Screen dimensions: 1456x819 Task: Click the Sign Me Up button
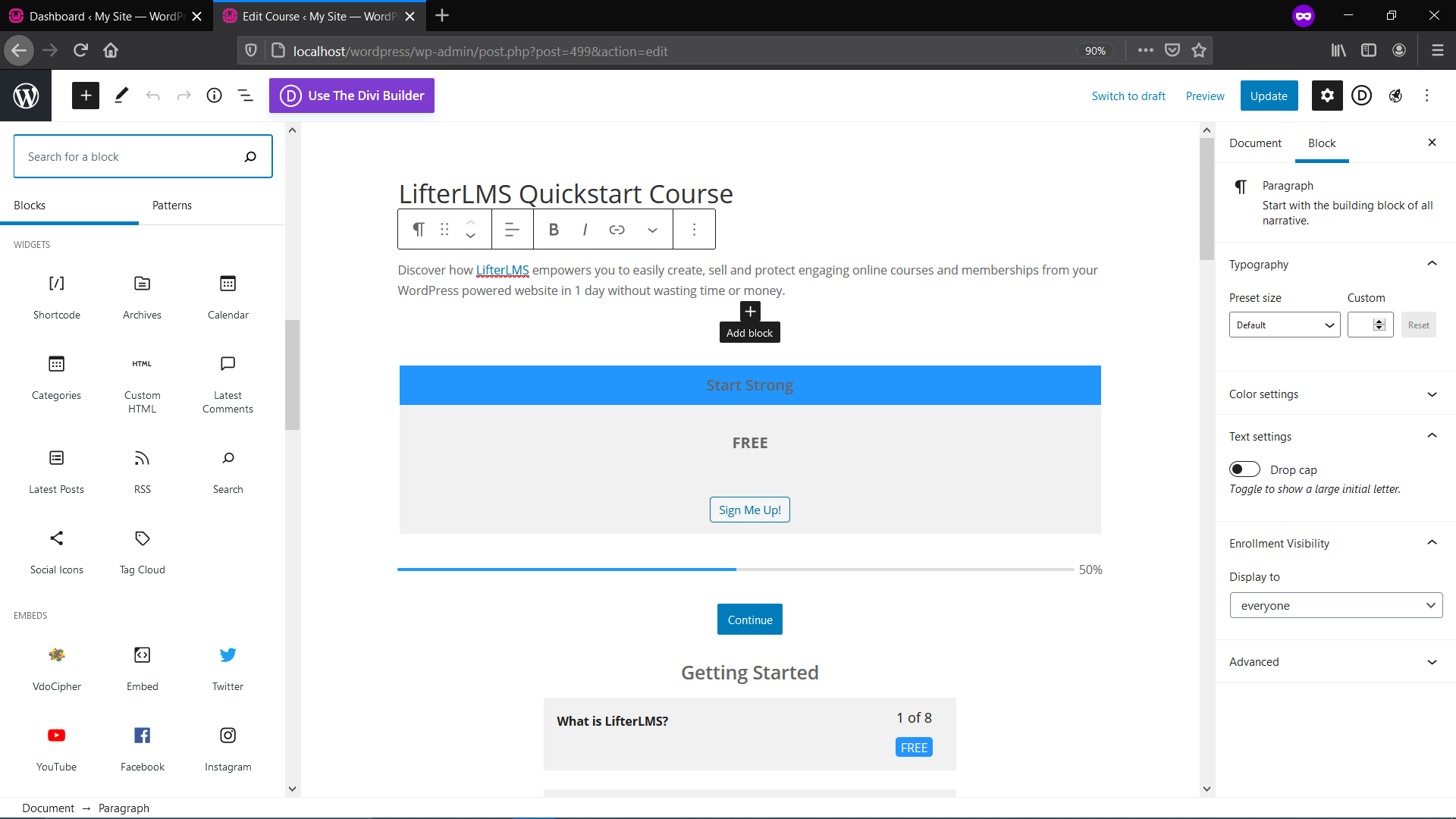(x=750, y=510)
